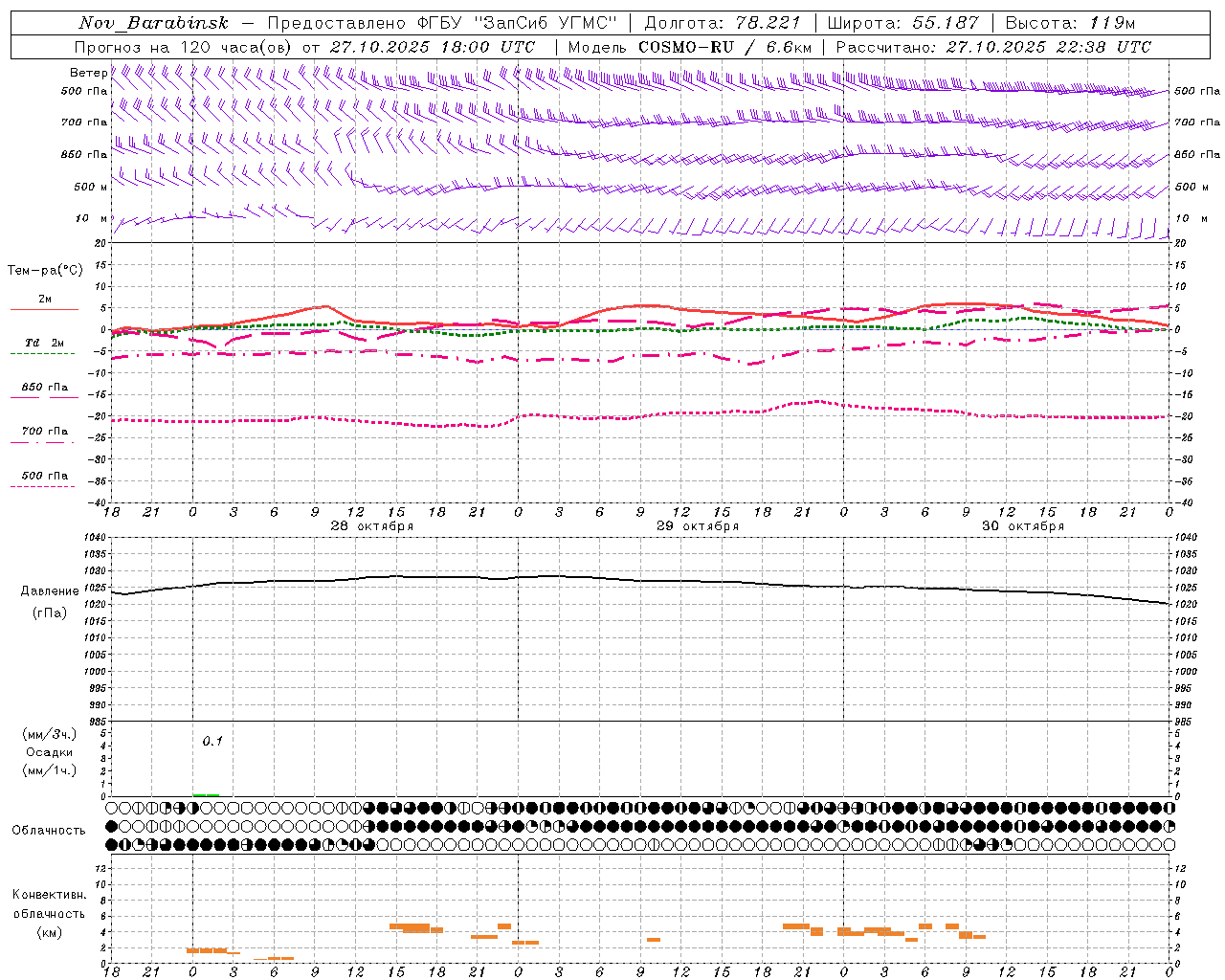This screenshot has width=1225, height=980.
Task: Click the (км) unit label under облачность
Action: 49,932
